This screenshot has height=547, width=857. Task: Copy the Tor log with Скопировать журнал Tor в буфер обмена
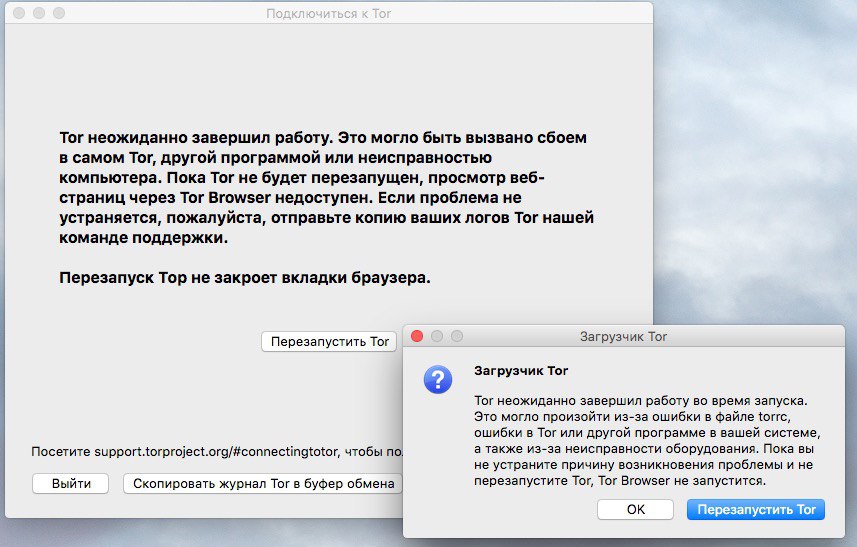tap(263, 484)
